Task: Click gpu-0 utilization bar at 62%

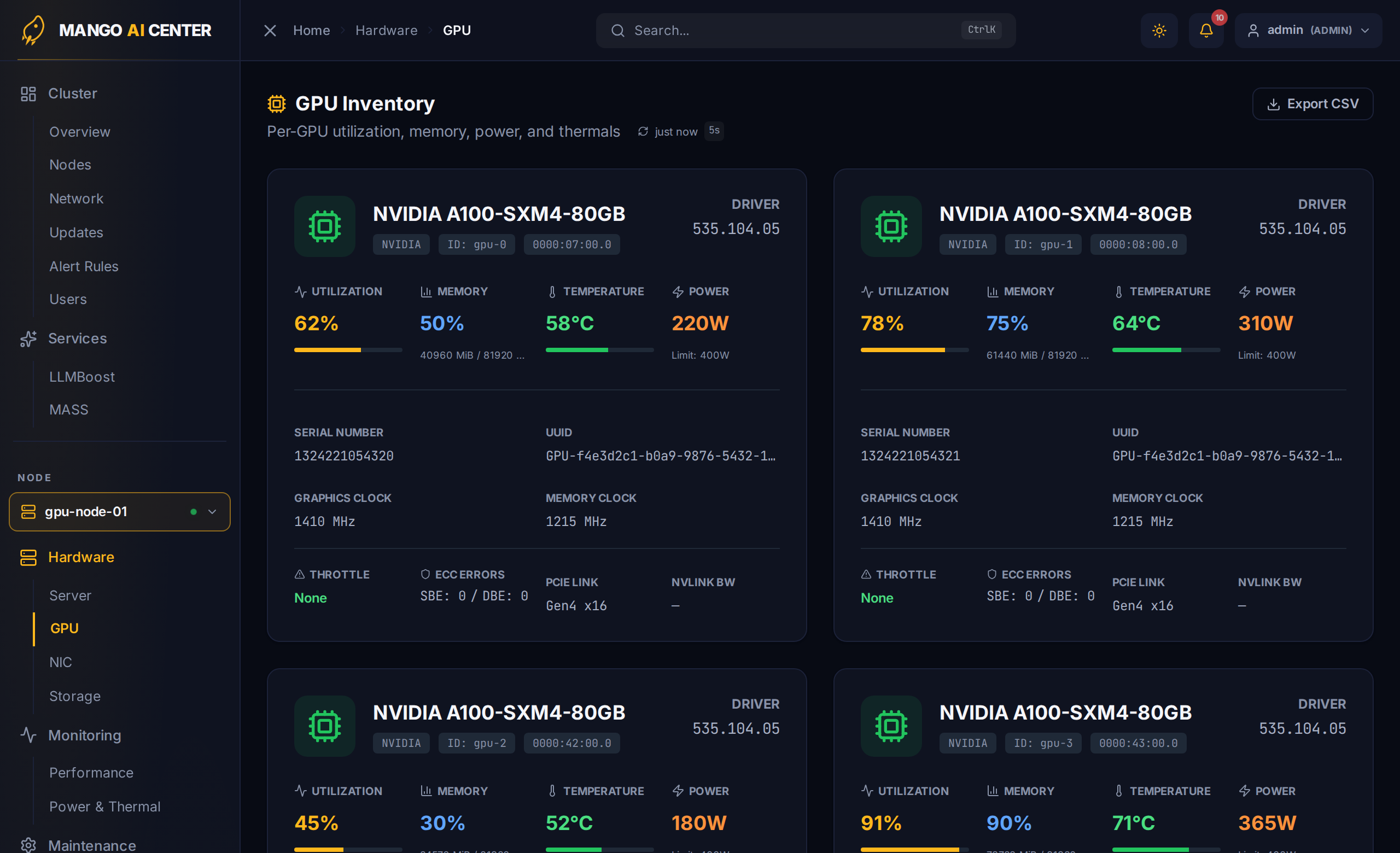Action: point(348,350)
